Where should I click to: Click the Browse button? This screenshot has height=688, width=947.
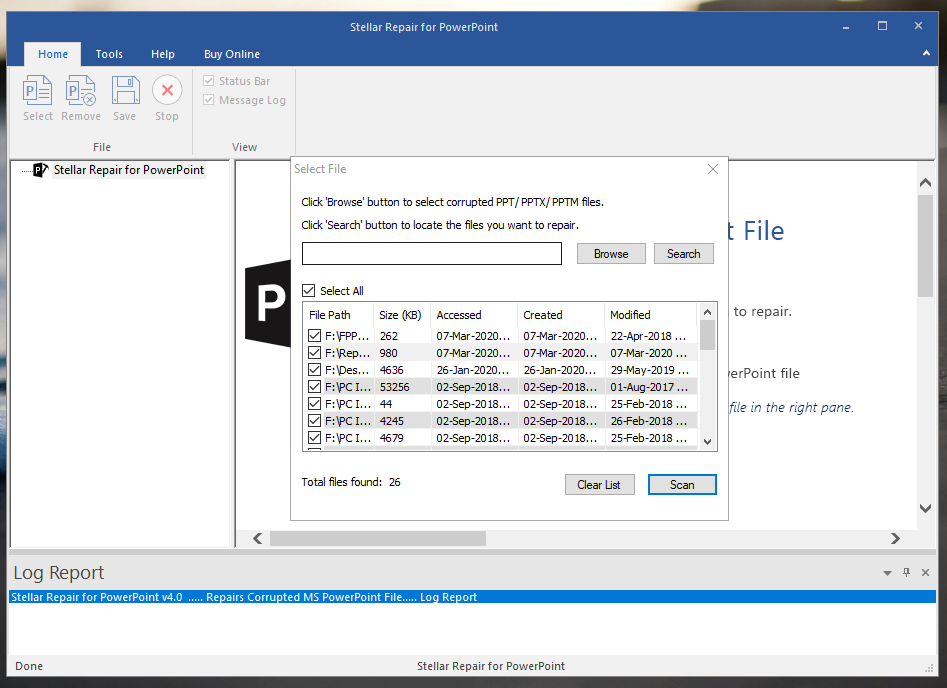click(x=611, y=254)
